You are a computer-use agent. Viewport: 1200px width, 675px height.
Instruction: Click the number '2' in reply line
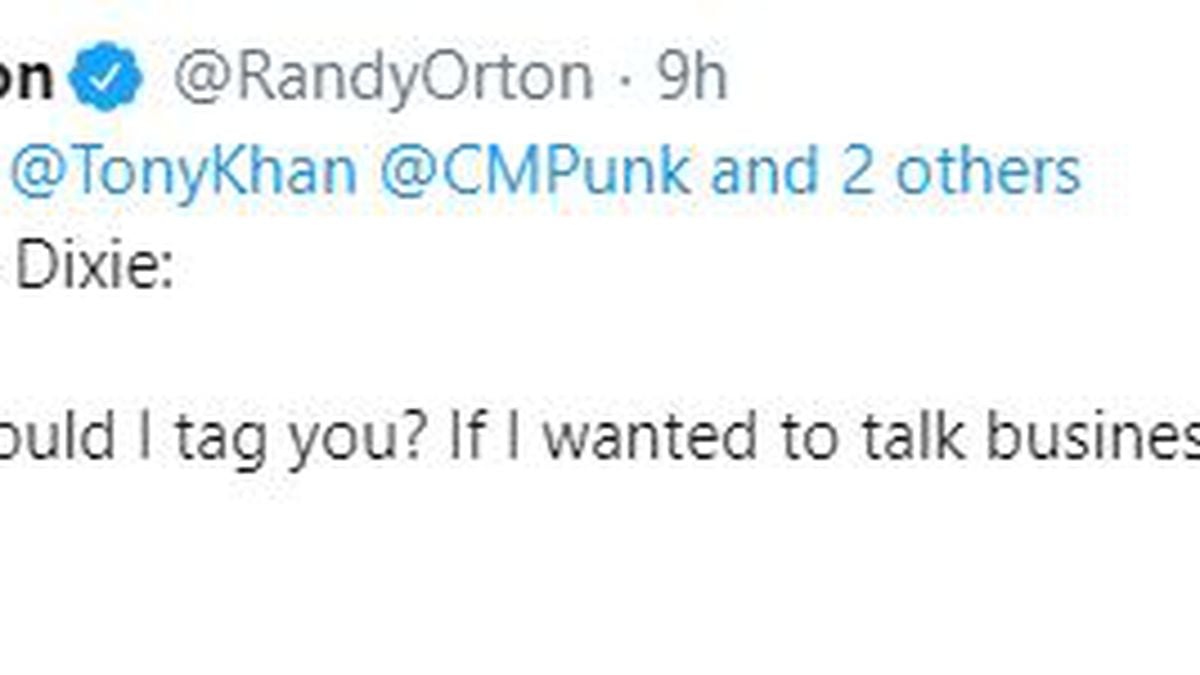pyautogui.click(x=856, y=171)
